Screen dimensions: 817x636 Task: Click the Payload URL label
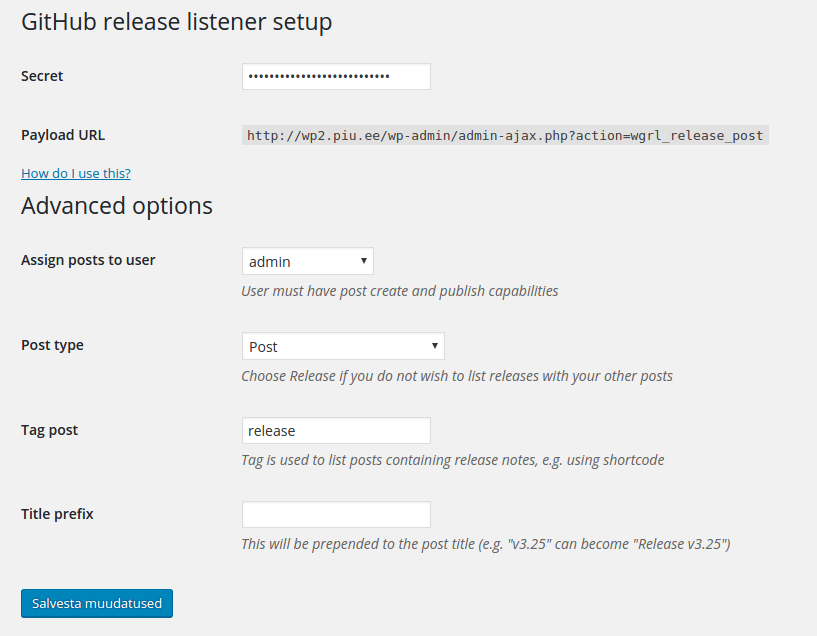[63, 135]
